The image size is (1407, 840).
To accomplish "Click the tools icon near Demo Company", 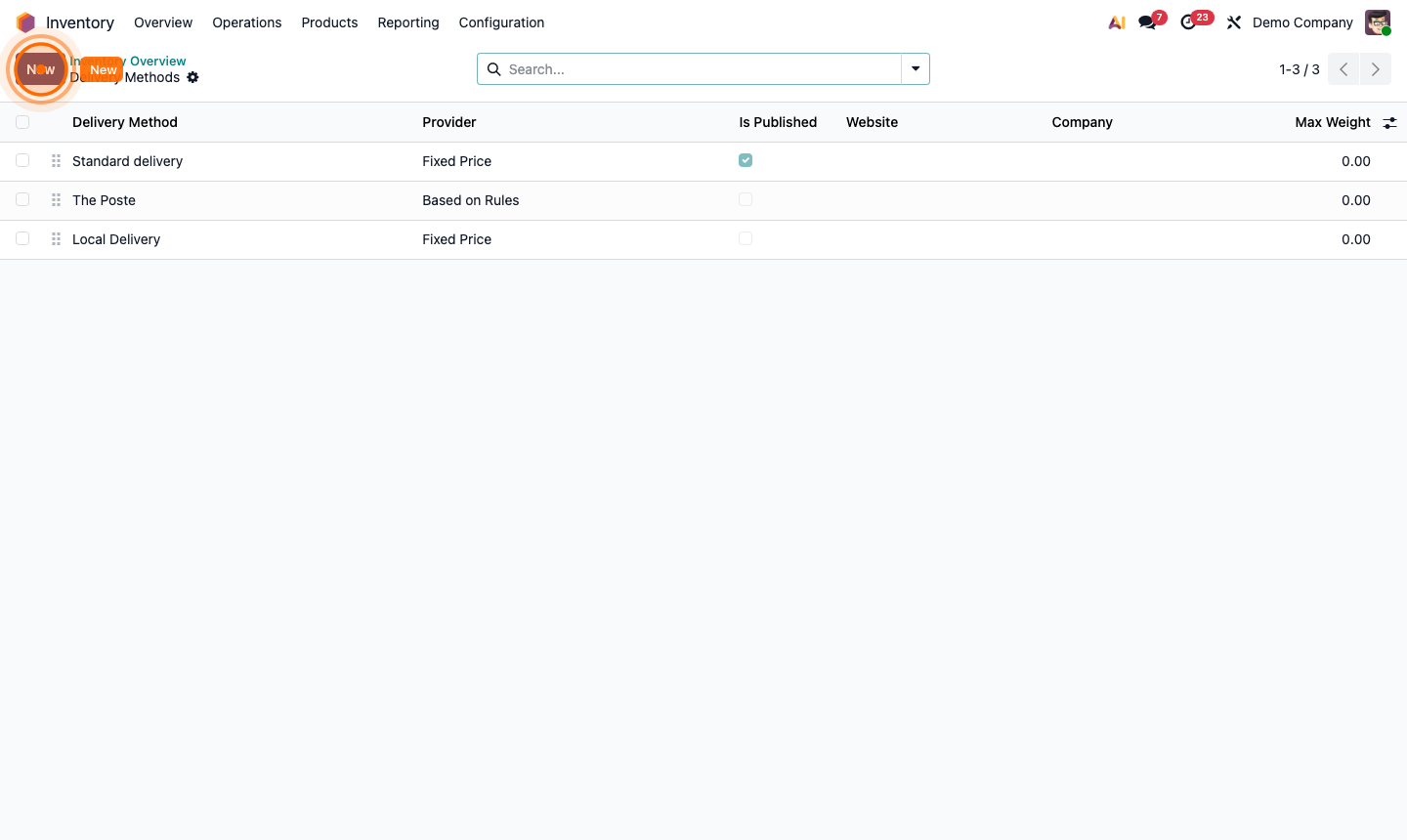I will click(1233, 21).
